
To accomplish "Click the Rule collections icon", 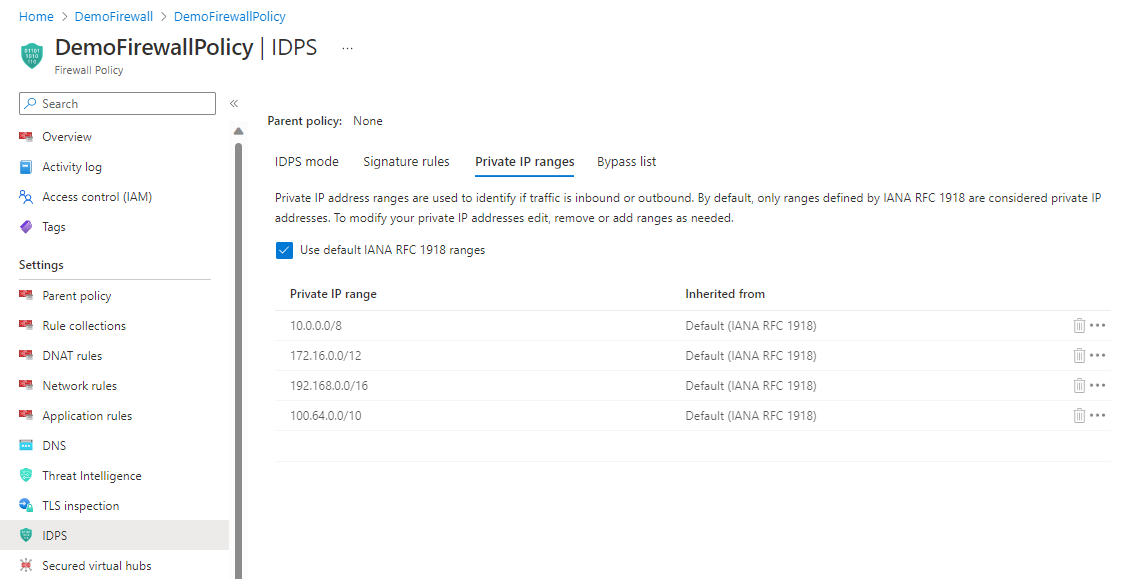I will pyautogui.click(x=26, y=325).
